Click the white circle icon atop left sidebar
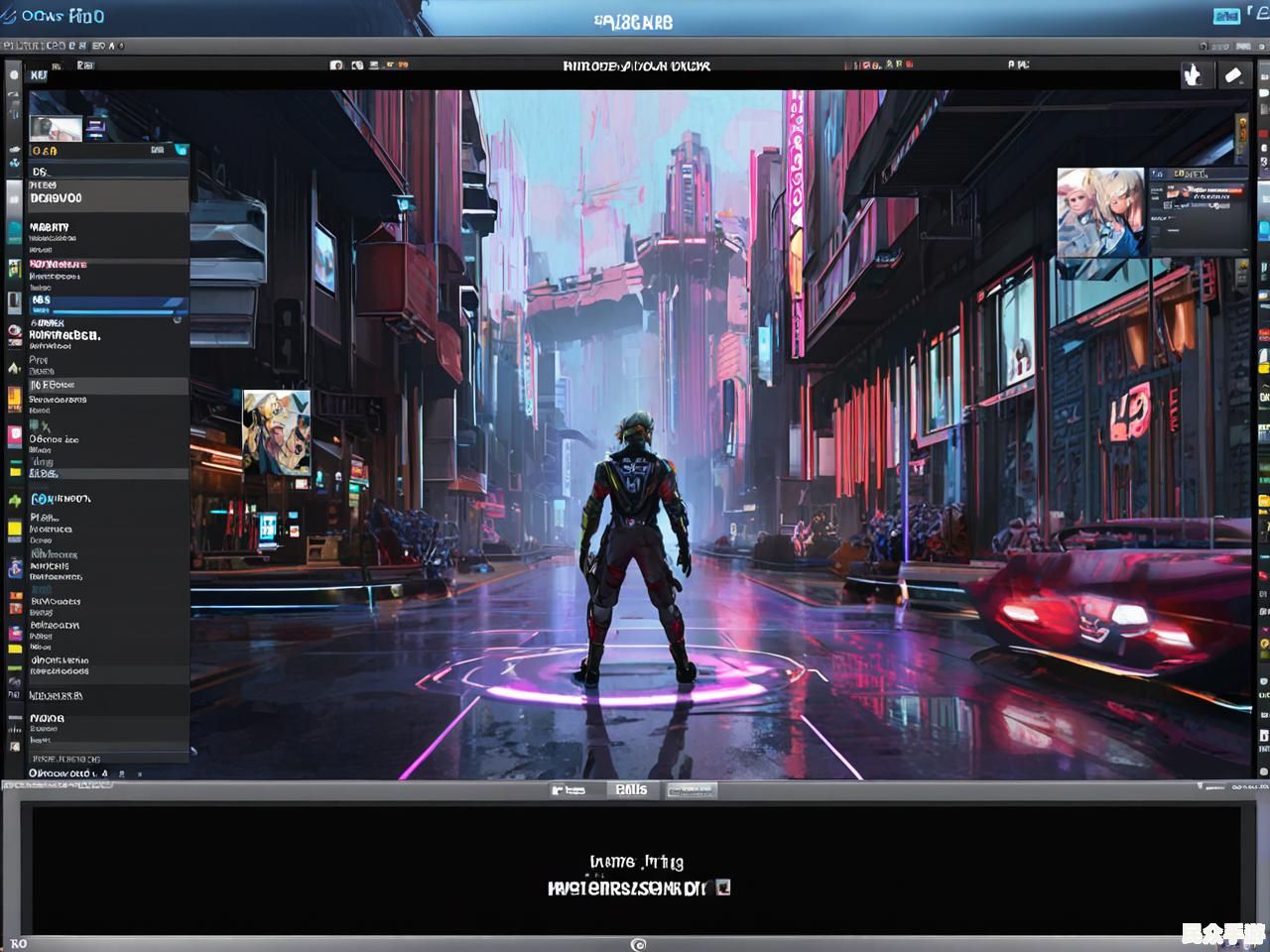This screenshot has width=1270, height=952. coord(14,74)
